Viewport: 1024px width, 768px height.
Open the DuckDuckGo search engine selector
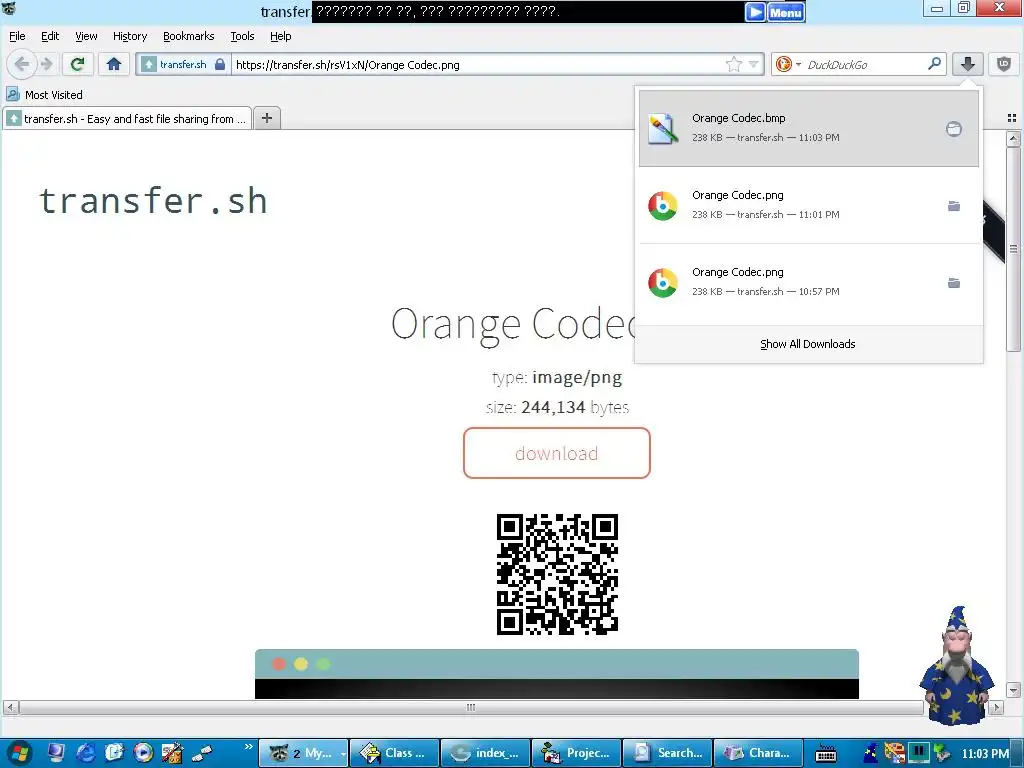(x=788, y=64)
